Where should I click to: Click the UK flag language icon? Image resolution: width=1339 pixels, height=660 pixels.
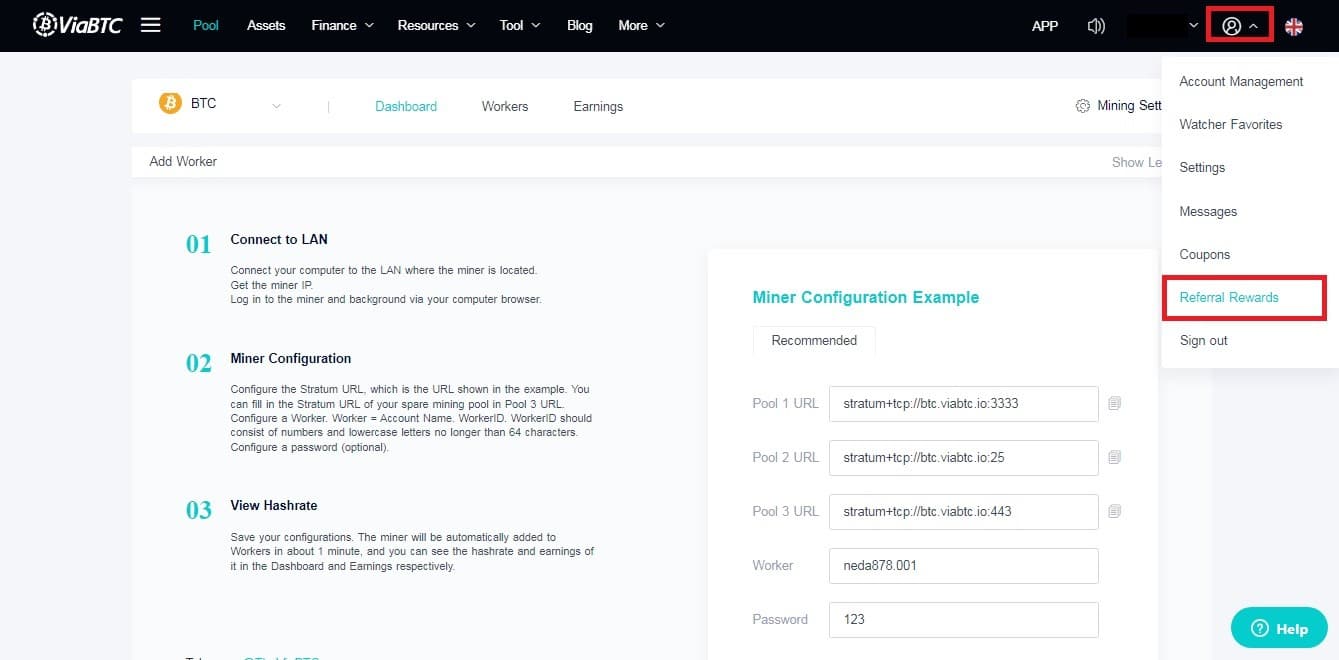pos(1294,26)
